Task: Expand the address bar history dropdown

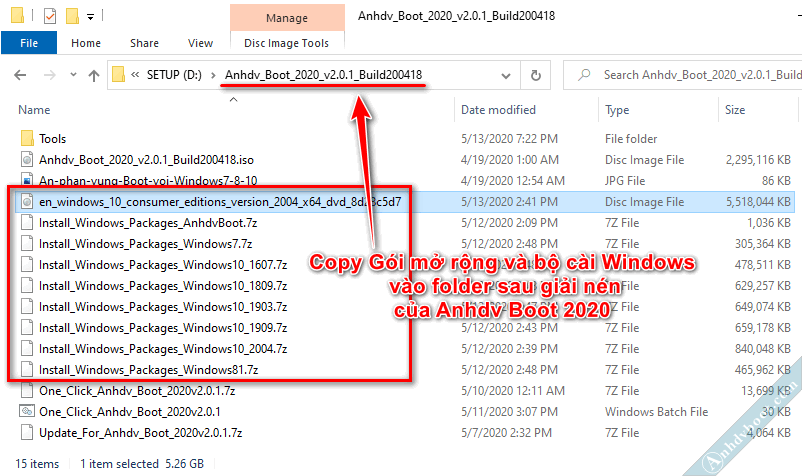Action: (506, 76)
